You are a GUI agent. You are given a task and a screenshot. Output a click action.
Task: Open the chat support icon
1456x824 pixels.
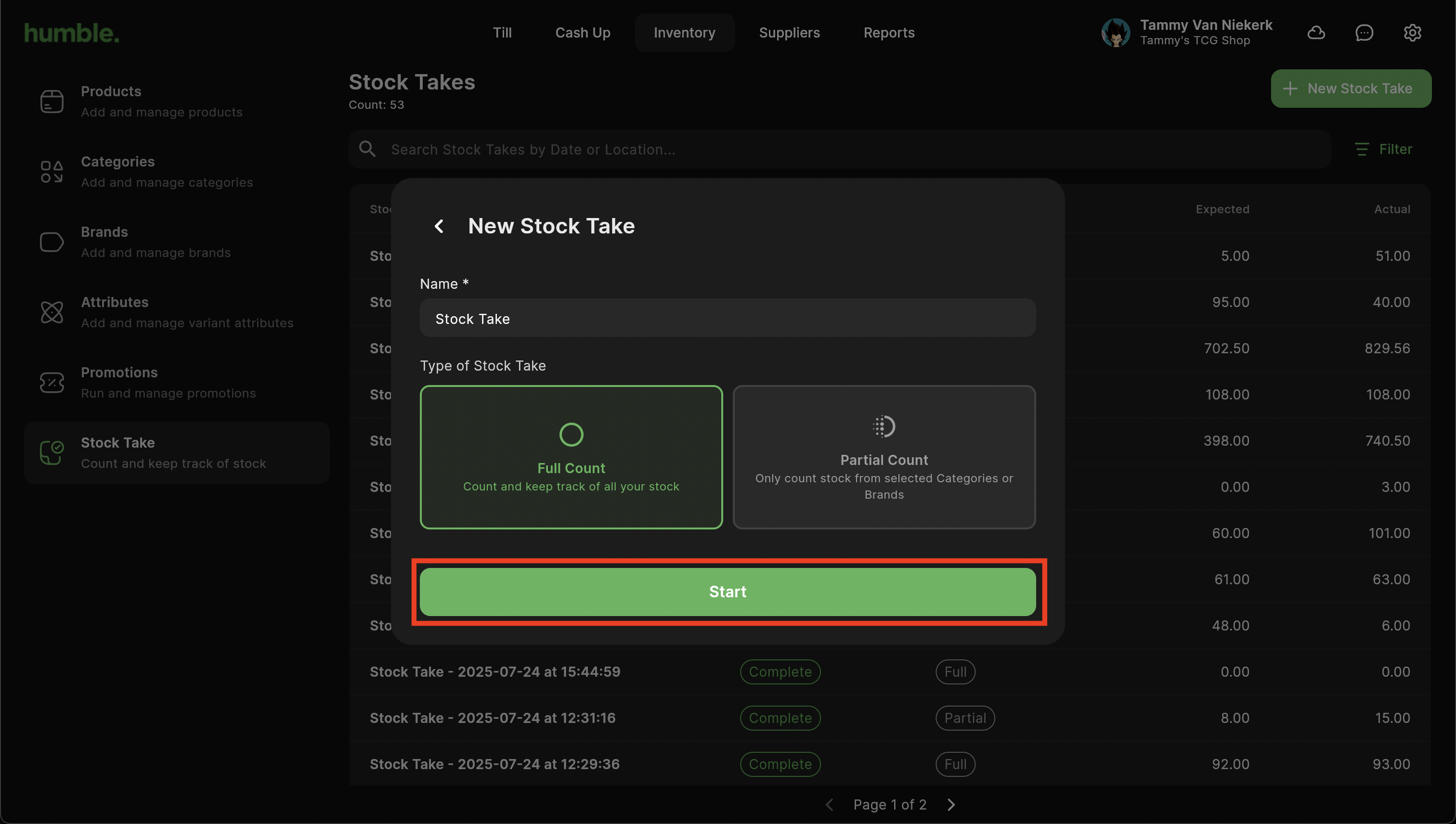point(1364,33)
